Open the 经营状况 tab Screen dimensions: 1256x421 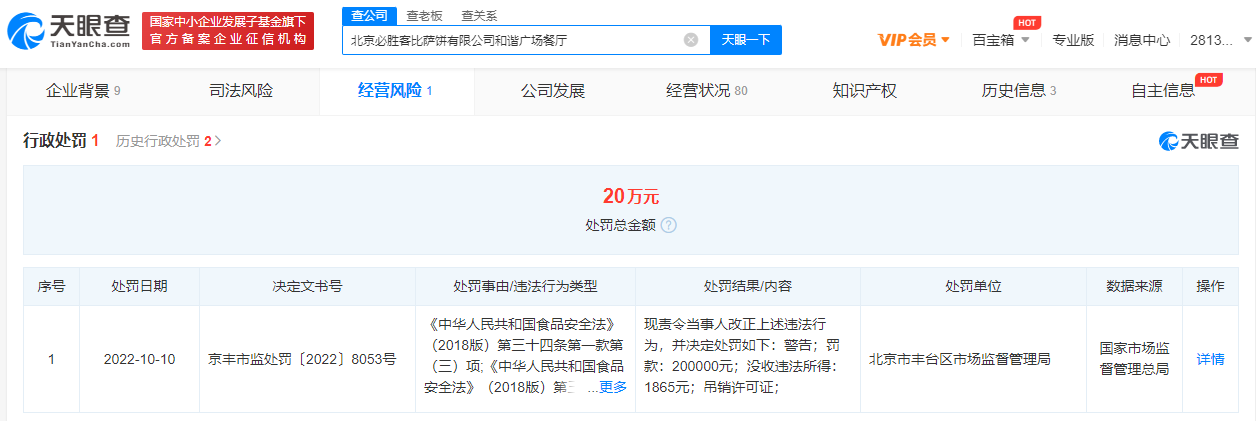tap(707, 91)
